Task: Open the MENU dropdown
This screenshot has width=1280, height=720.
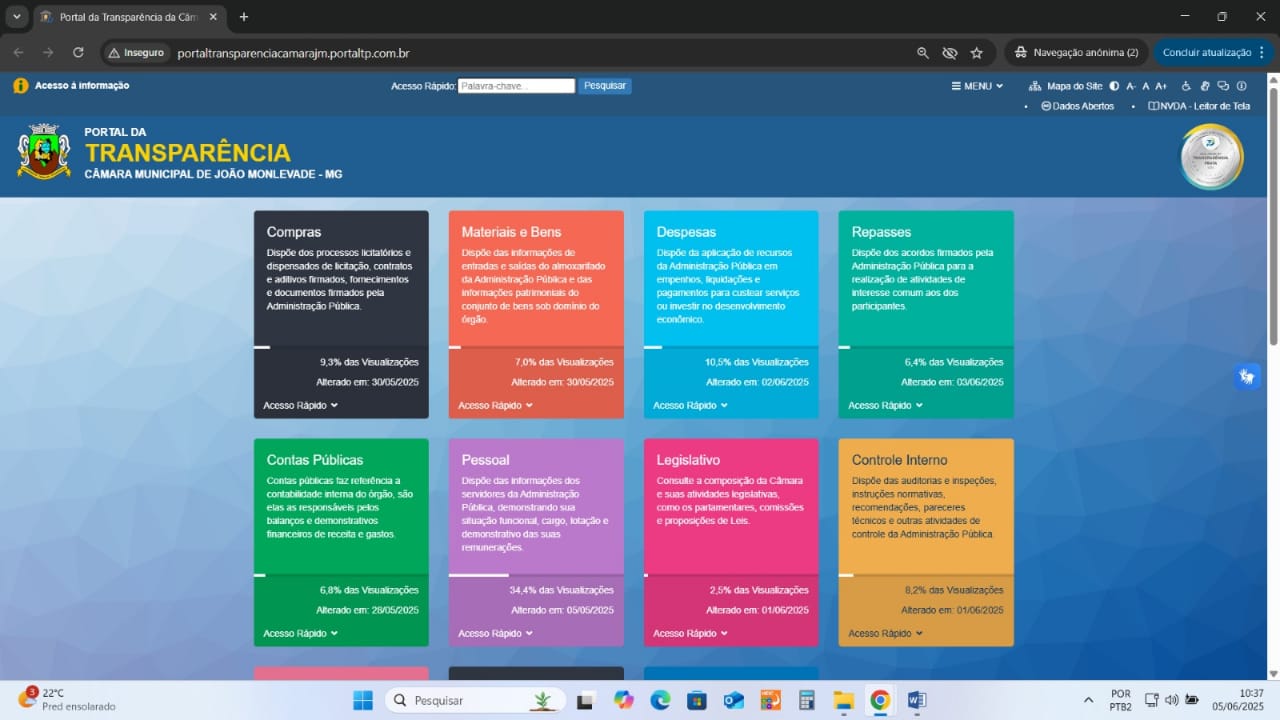Action: [976, 86]
